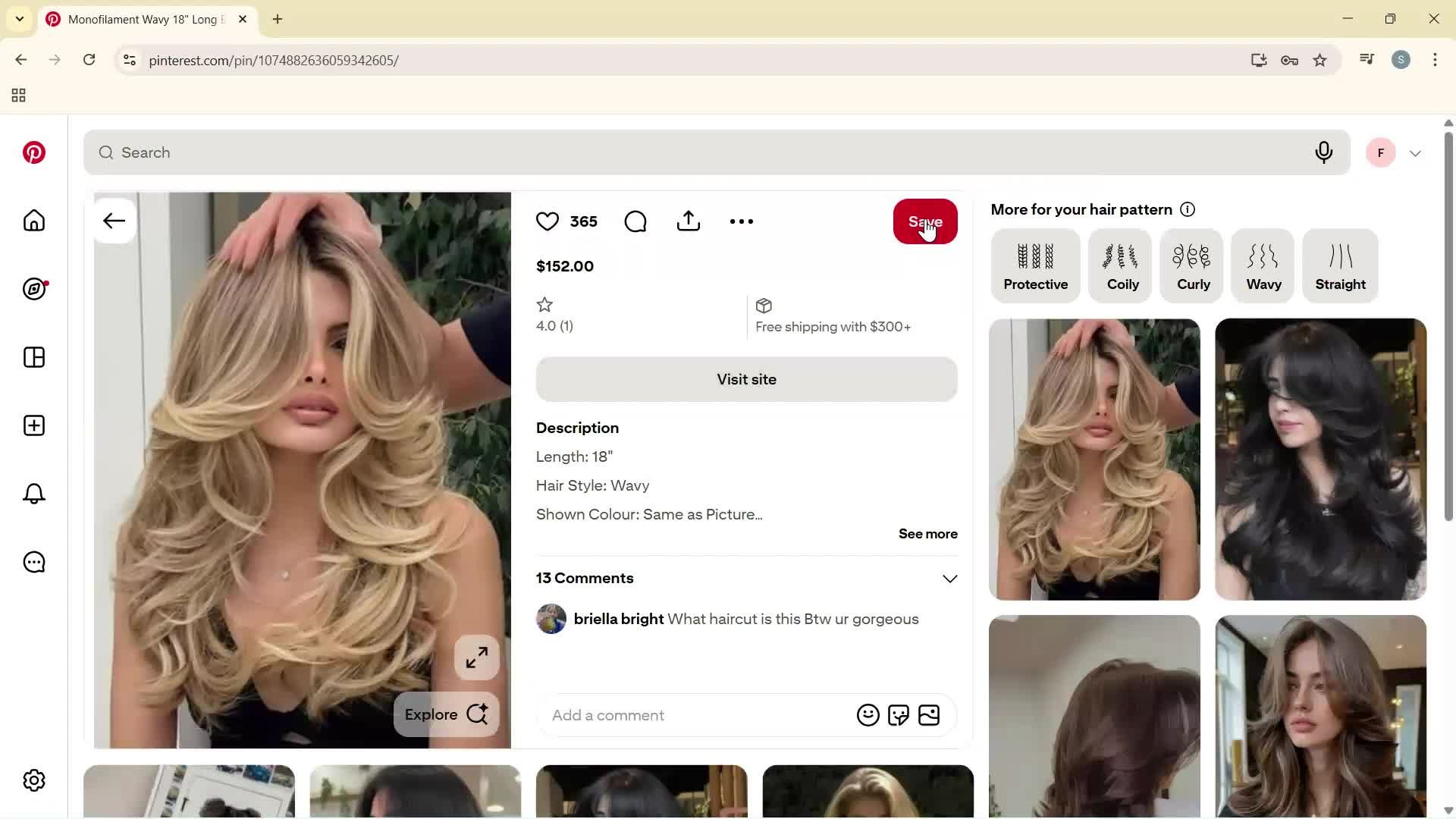Select the Curly hair pattern filter
The image size is (1456, 819).
tap(1192, 265)
